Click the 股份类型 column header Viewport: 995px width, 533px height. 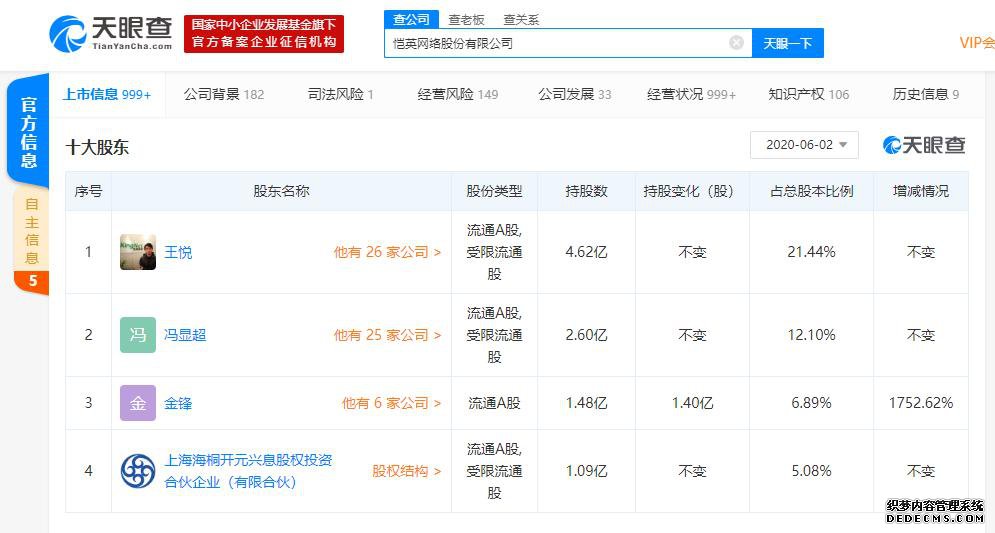coord(494,191)
